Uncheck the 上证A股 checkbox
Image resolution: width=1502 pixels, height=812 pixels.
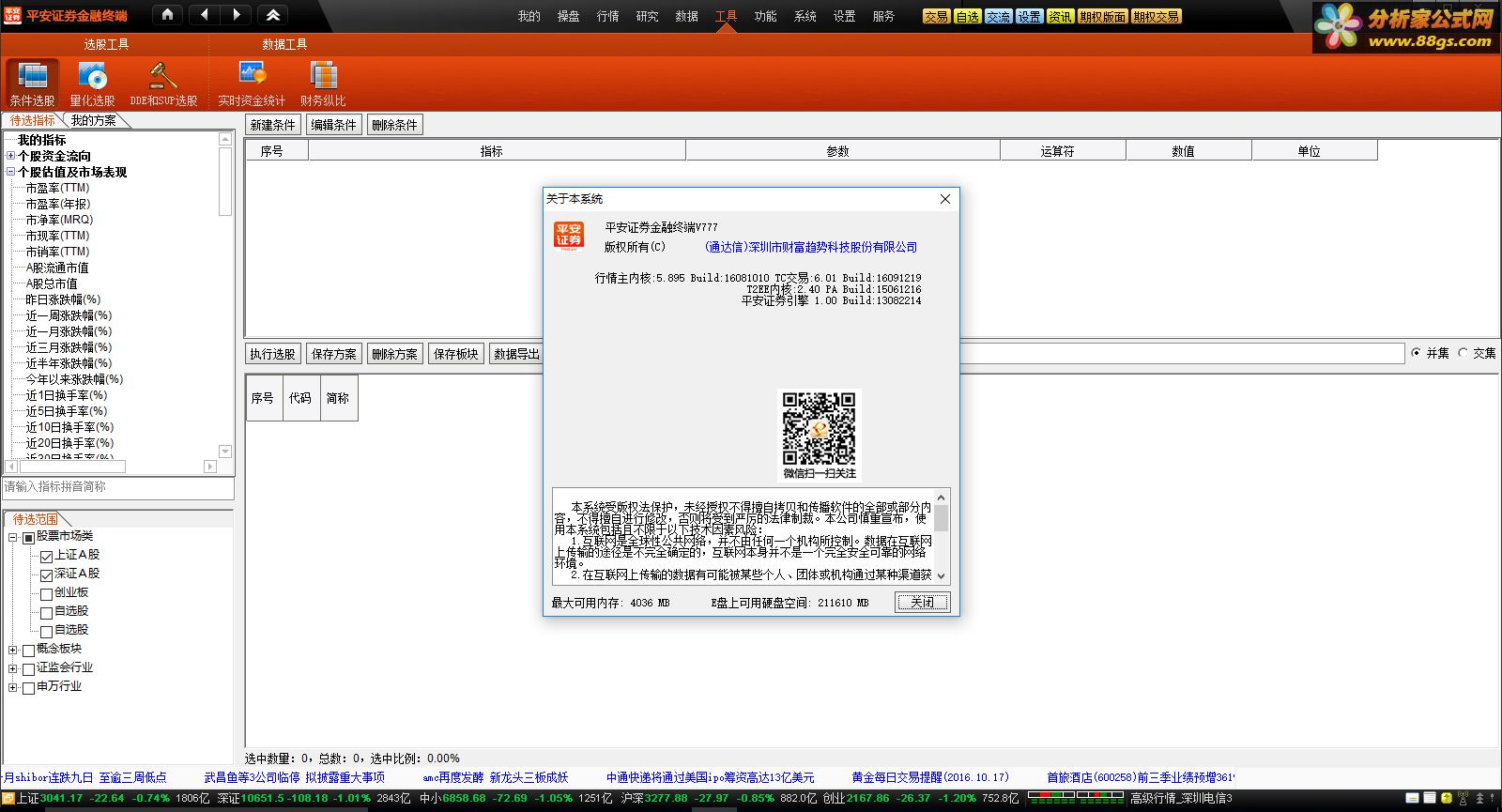point(46,556)
